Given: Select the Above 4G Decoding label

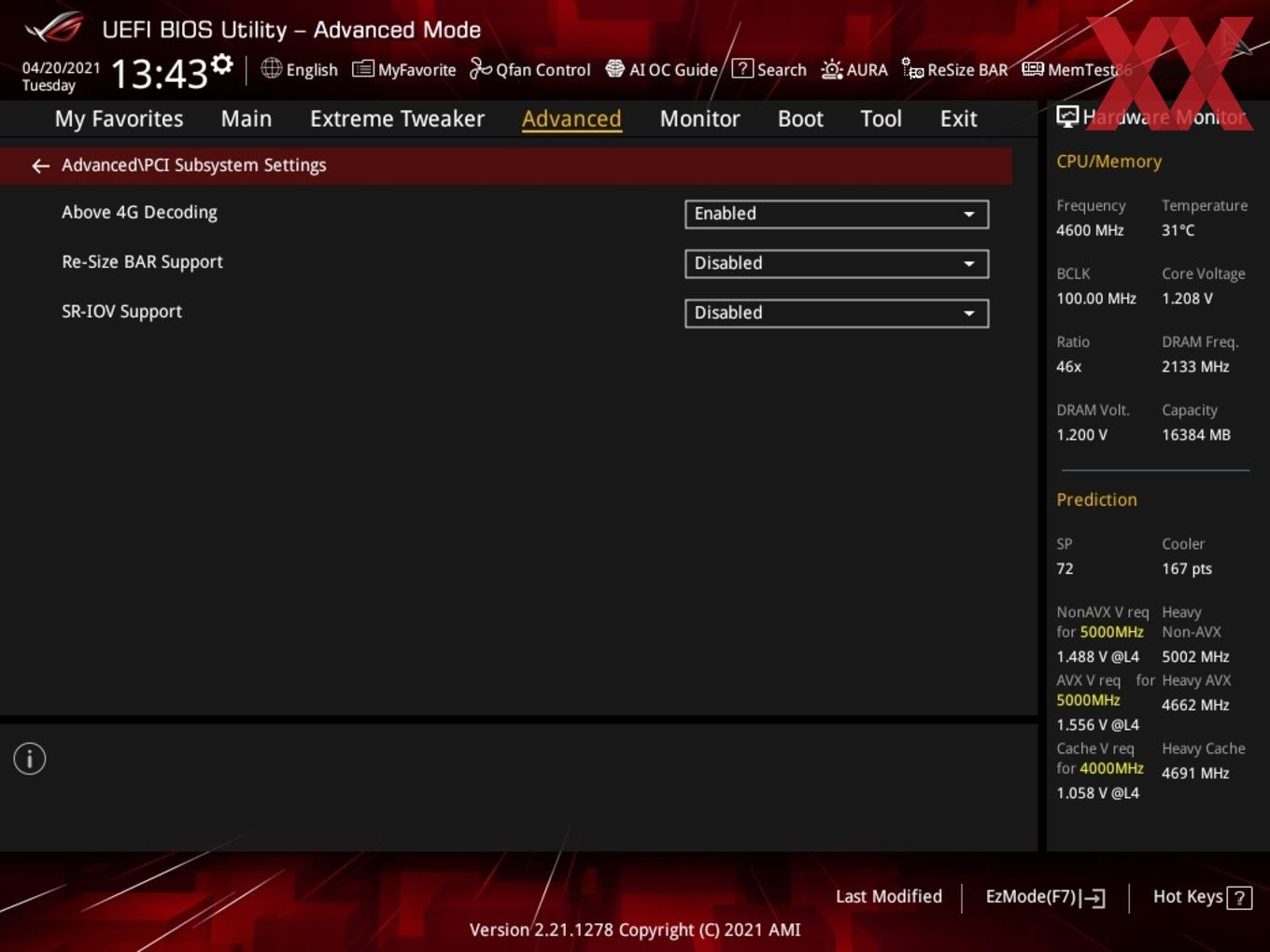Looking at the screenshot, I should [x=139, y=213].
